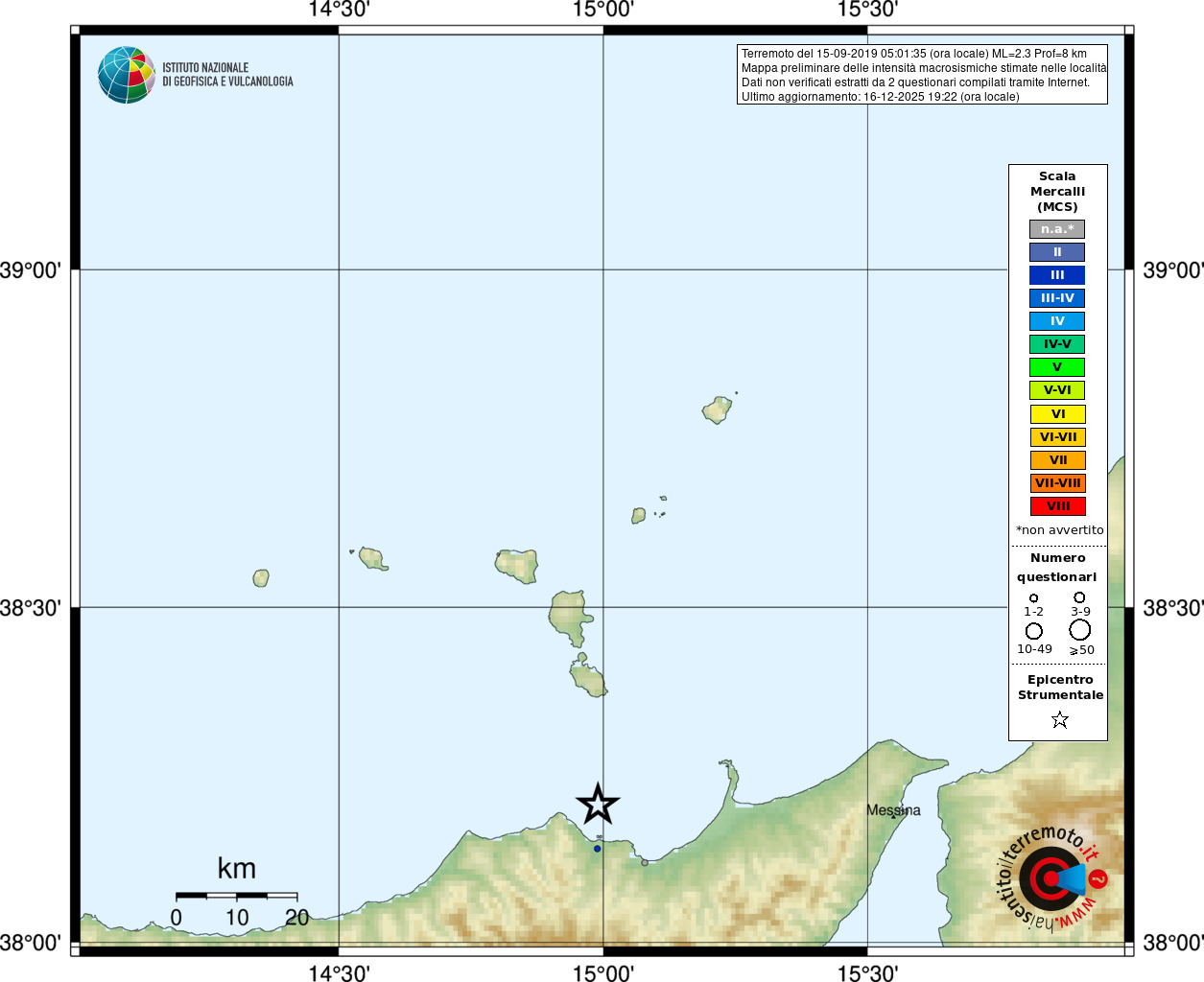1204x982 pixels.
Task: Click the 10-49 questionnaire circle symbol
Action: click(1033, 631)
